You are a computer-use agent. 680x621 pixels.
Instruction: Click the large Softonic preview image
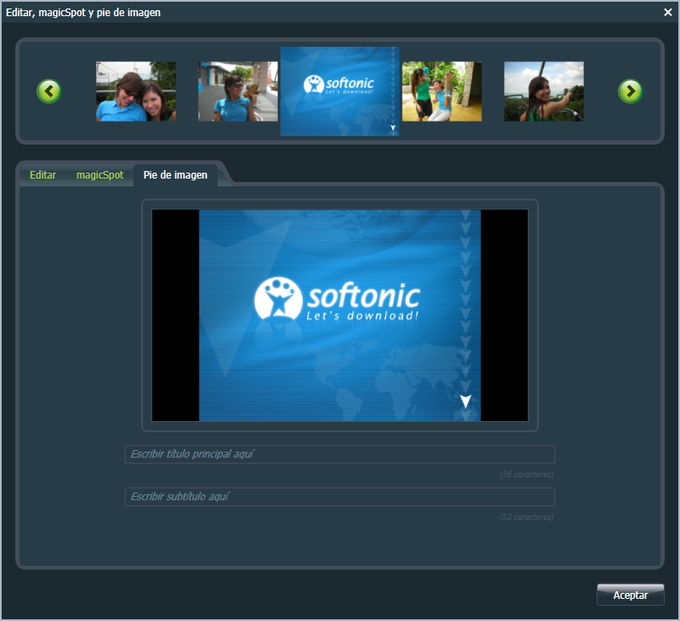[x=340, y=315]
